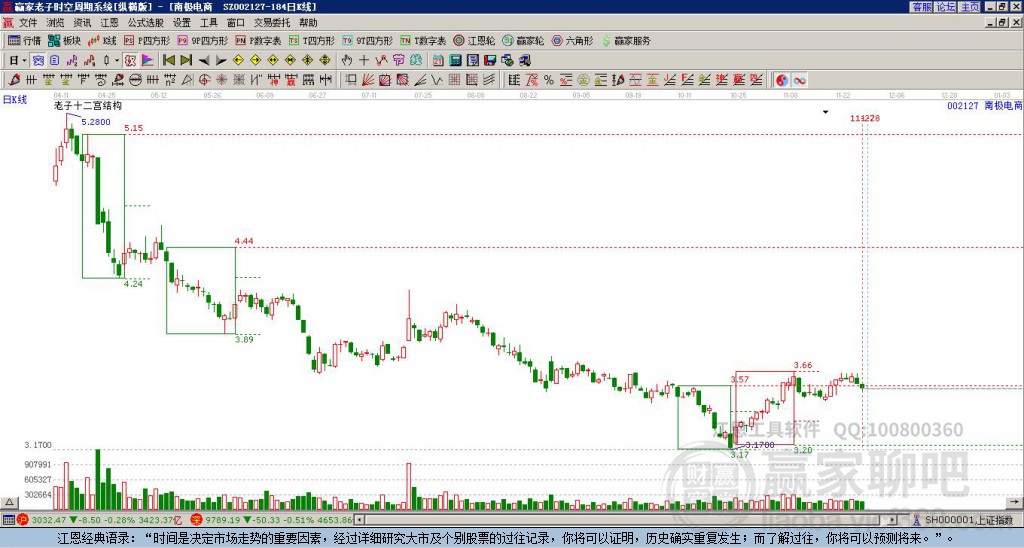Screen dimensions: 1024x548
Task: Click the 论坛 forum link
Action: [945, 7]
